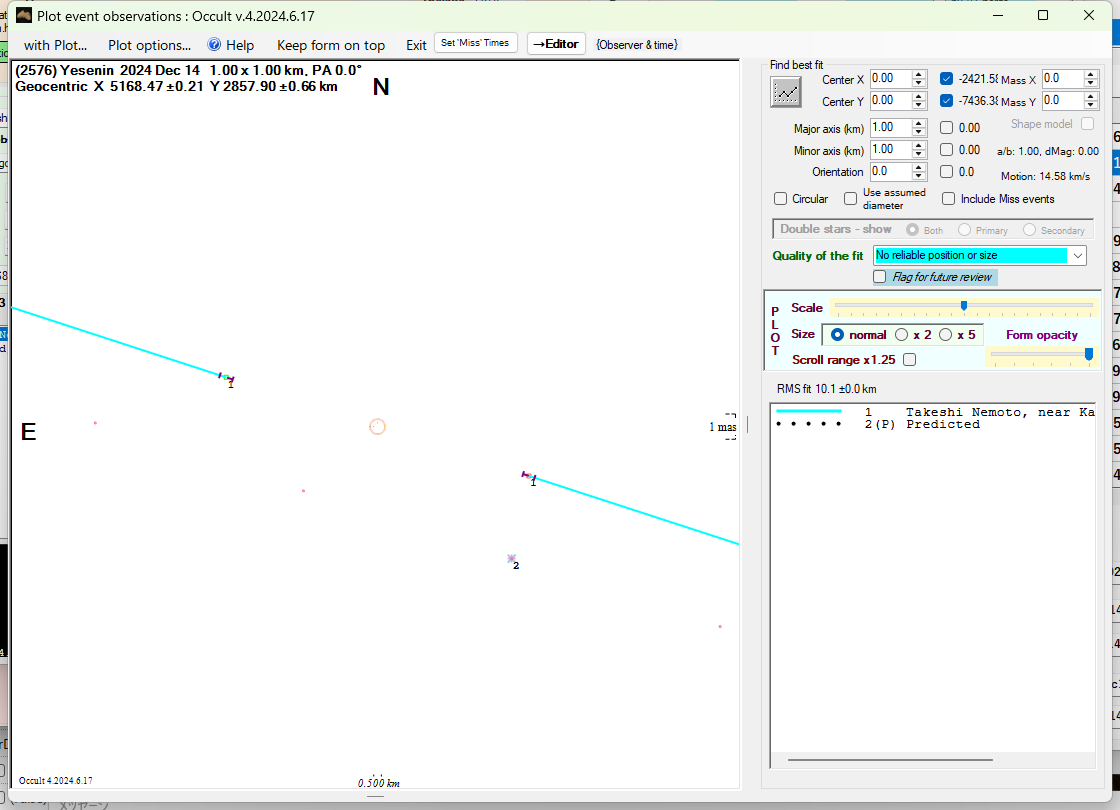
Task: Click the asteroid center circle marker on plot
Action: (377, 427)
